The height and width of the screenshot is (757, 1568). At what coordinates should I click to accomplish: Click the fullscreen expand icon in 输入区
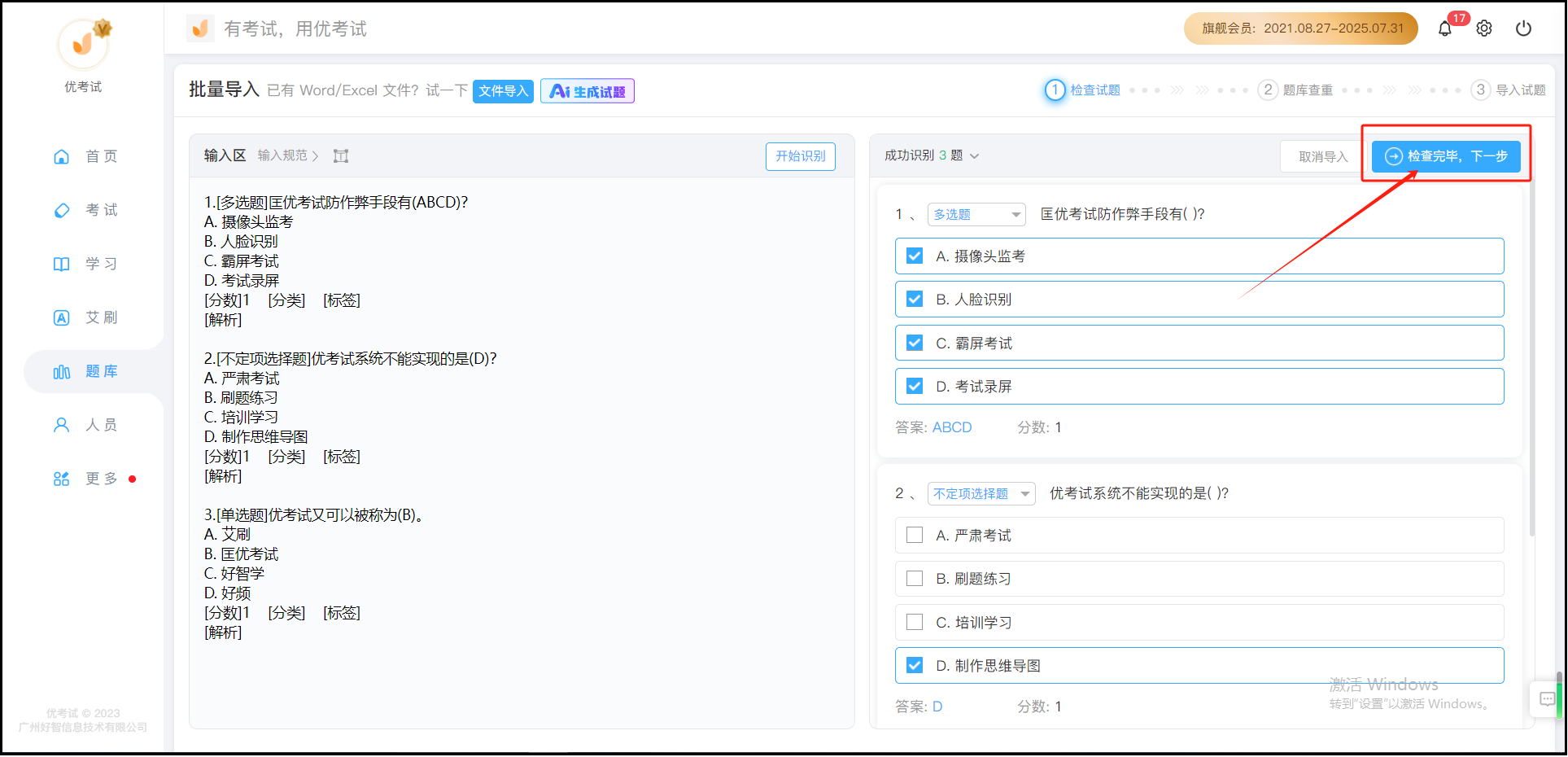tap(341, 156)
